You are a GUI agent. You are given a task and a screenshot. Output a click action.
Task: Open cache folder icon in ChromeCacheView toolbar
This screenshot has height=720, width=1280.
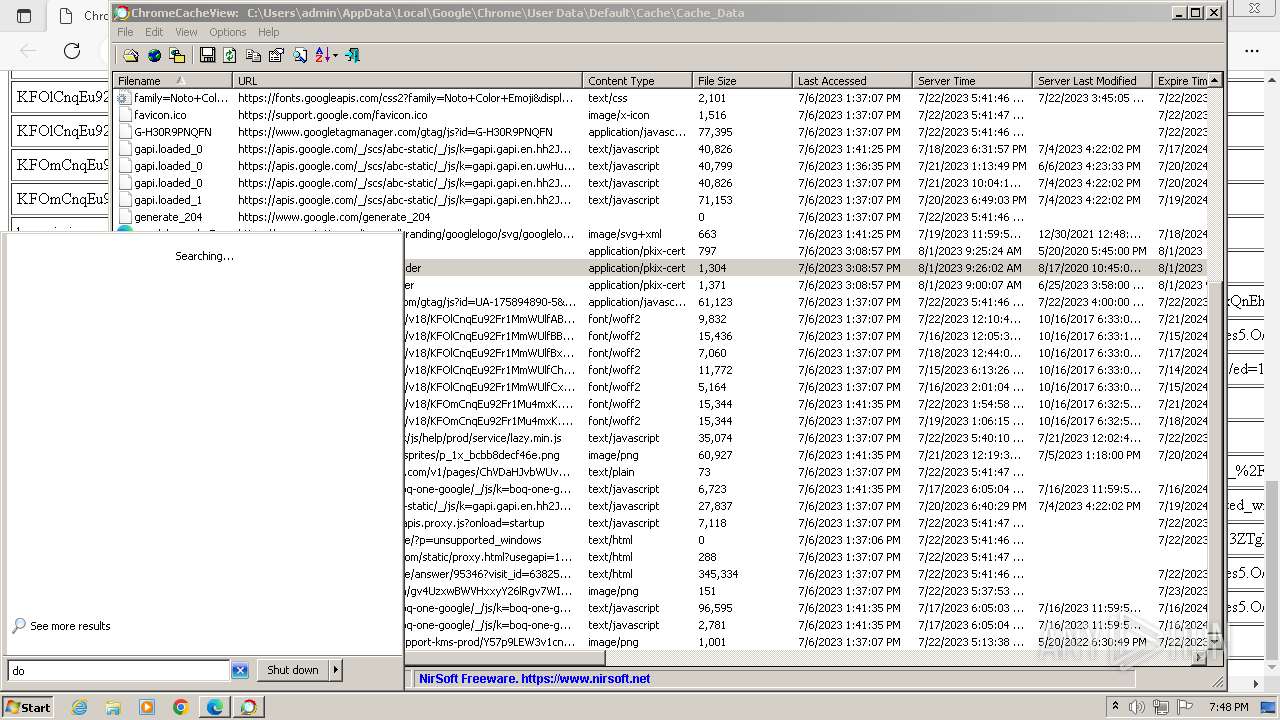point(131,55)
